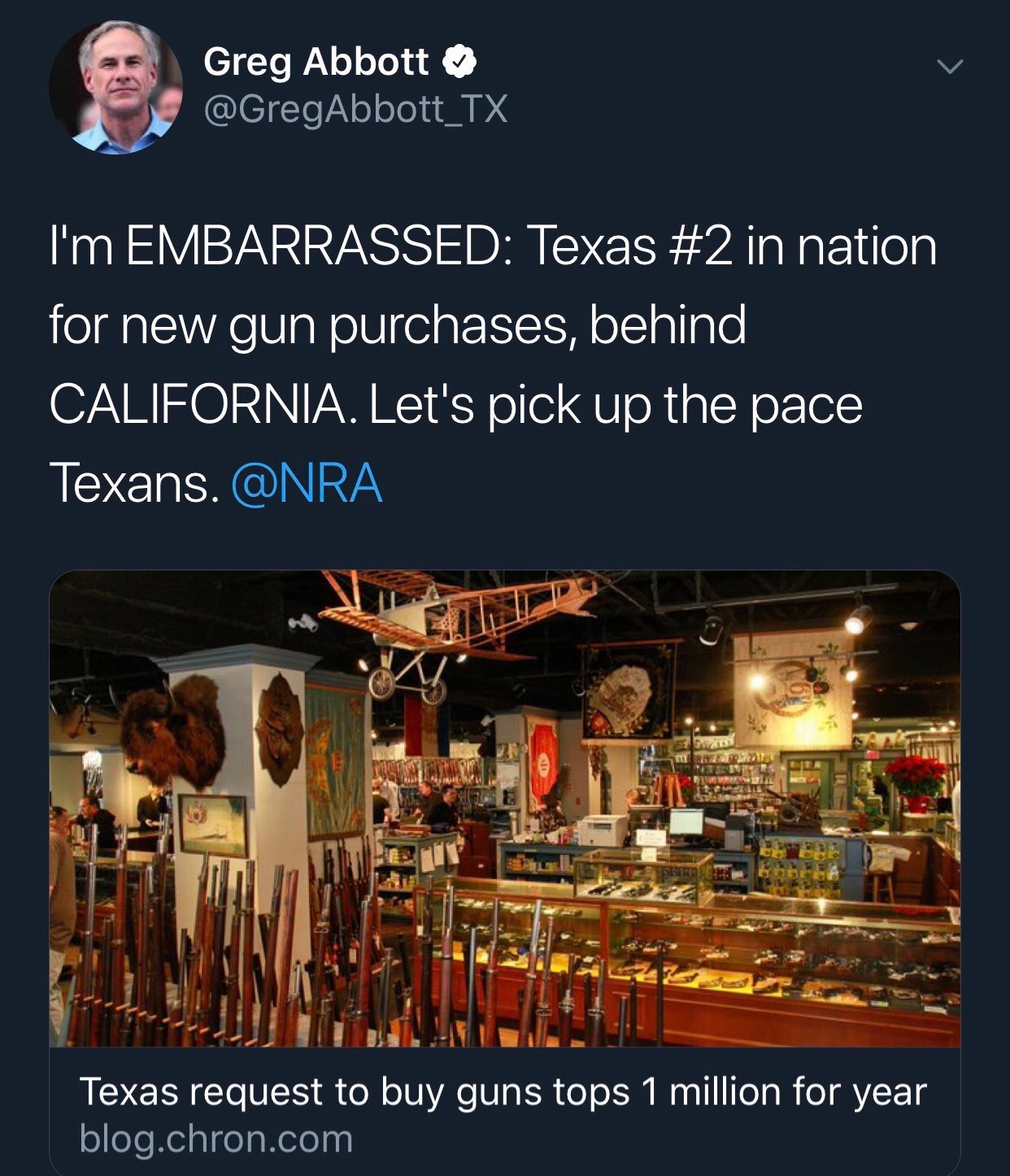This screenshot has width=1010, height=1176.
Task: Visit the @GregAbbott_TX handle
Action: coord(355,109)
